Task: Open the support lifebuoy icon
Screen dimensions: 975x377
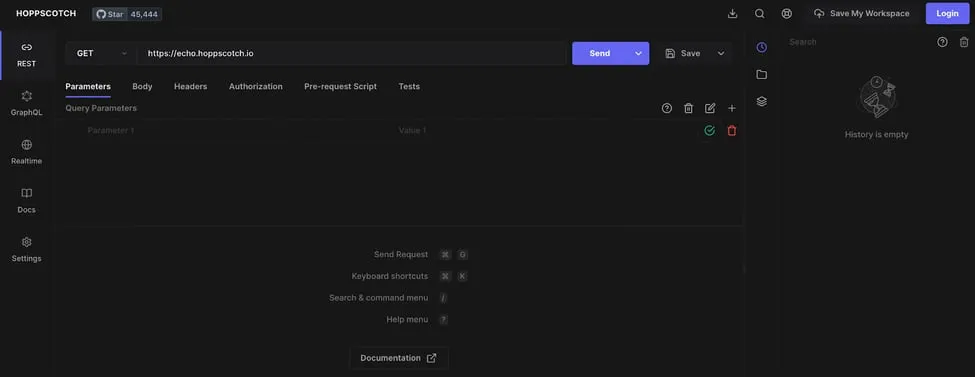Action: (787, 14)
